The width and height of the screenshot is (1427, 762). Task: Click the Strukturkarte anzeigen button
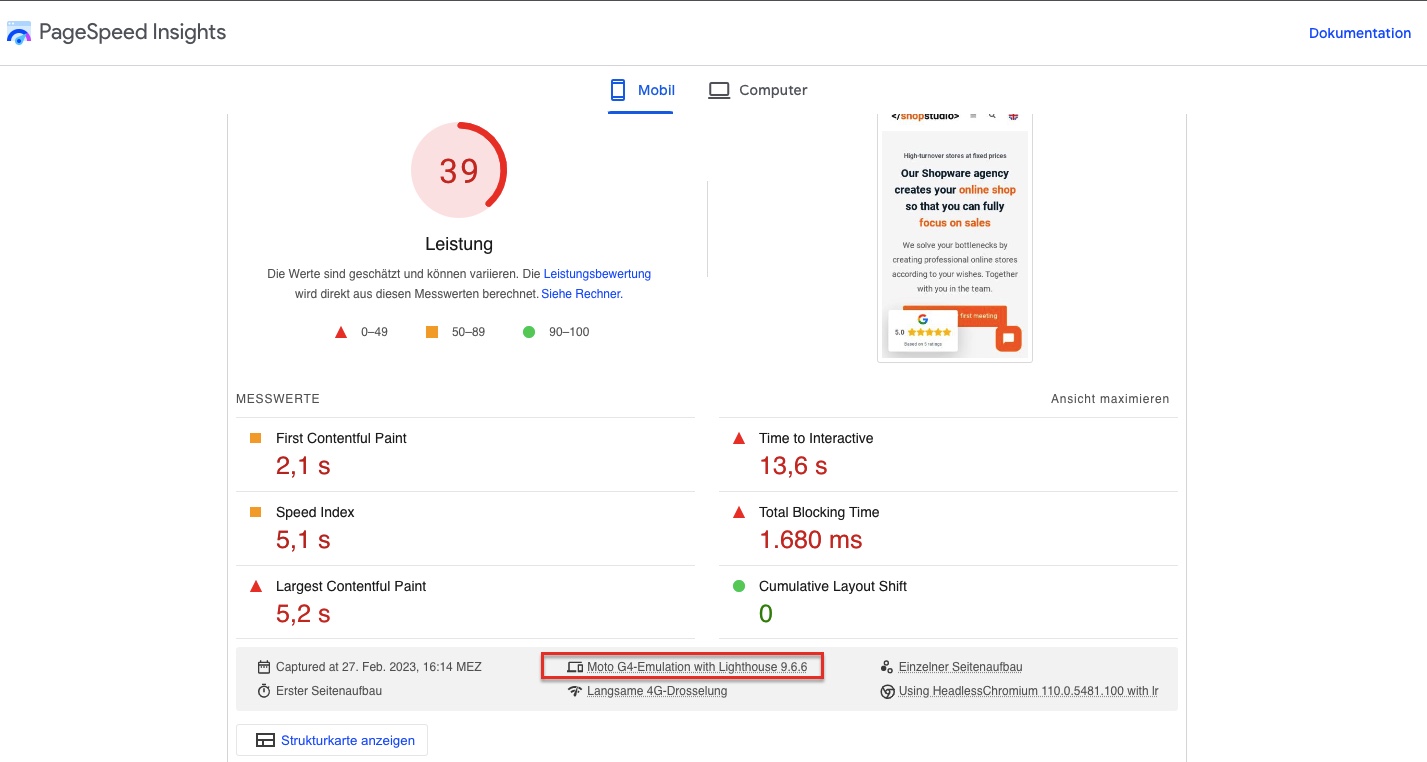click(x=332, y=740)
